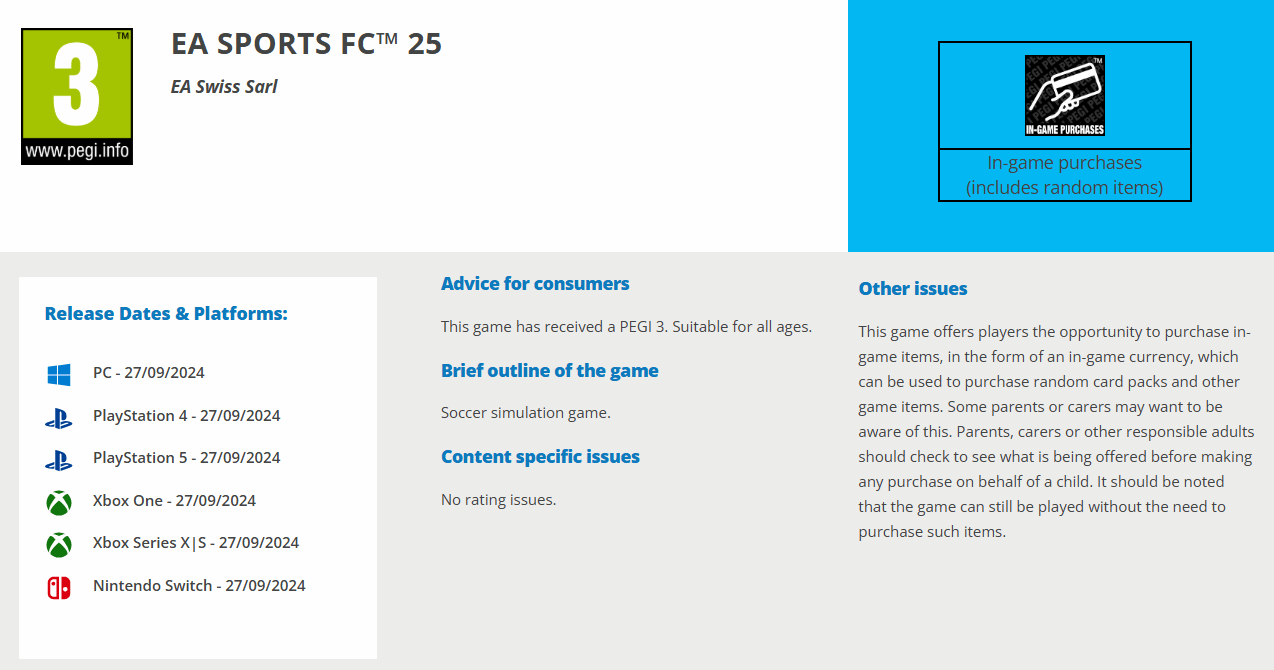Click the PlayStation logo next to PlayStation 5
Viewport: 1274px width, 670px height.
(59, 459)
